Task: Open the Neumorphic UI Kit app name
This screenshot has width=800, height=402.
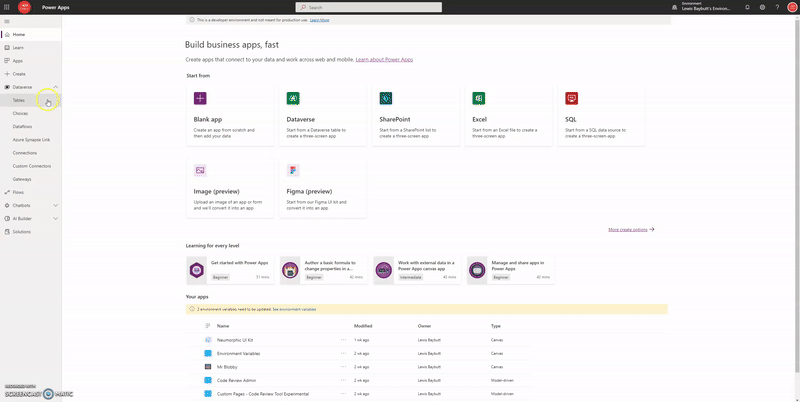Action: pos(235,340)
